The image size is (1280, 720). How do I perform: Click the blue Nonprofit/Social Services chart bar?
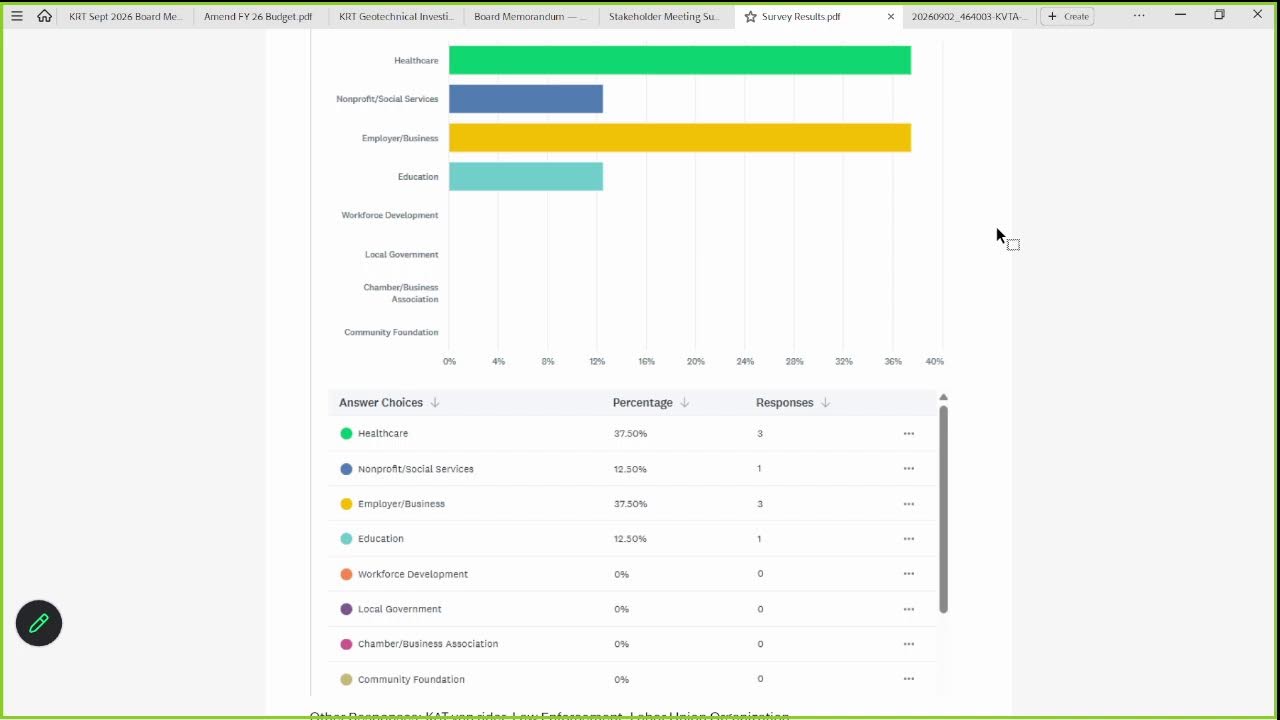(526, 99)
